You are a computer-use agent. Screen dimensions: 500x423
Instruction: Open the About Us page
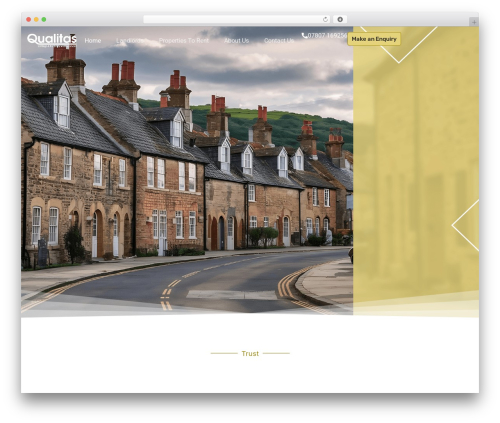(x=236, y=41)
